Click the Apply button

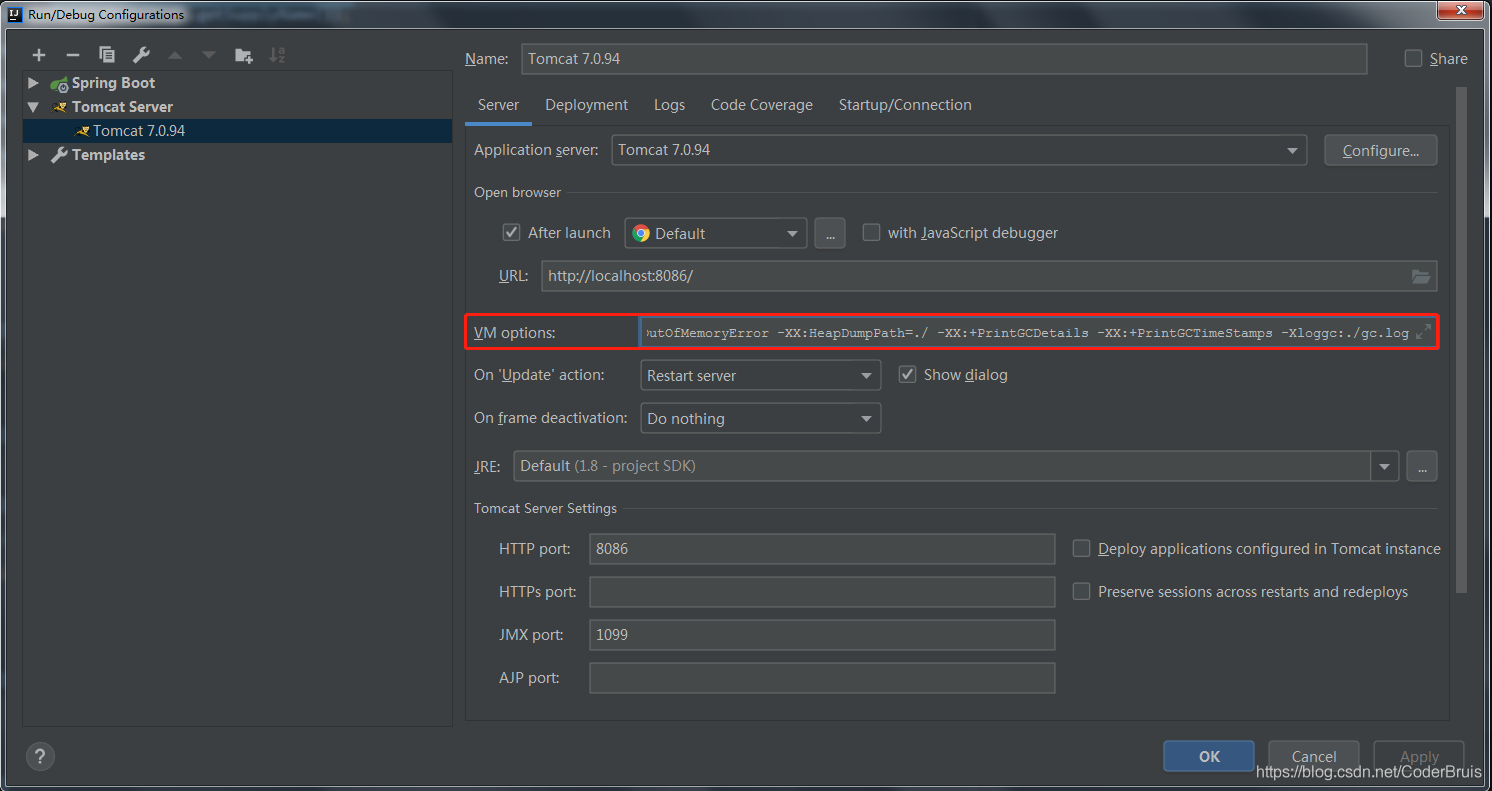[1419, 756]
